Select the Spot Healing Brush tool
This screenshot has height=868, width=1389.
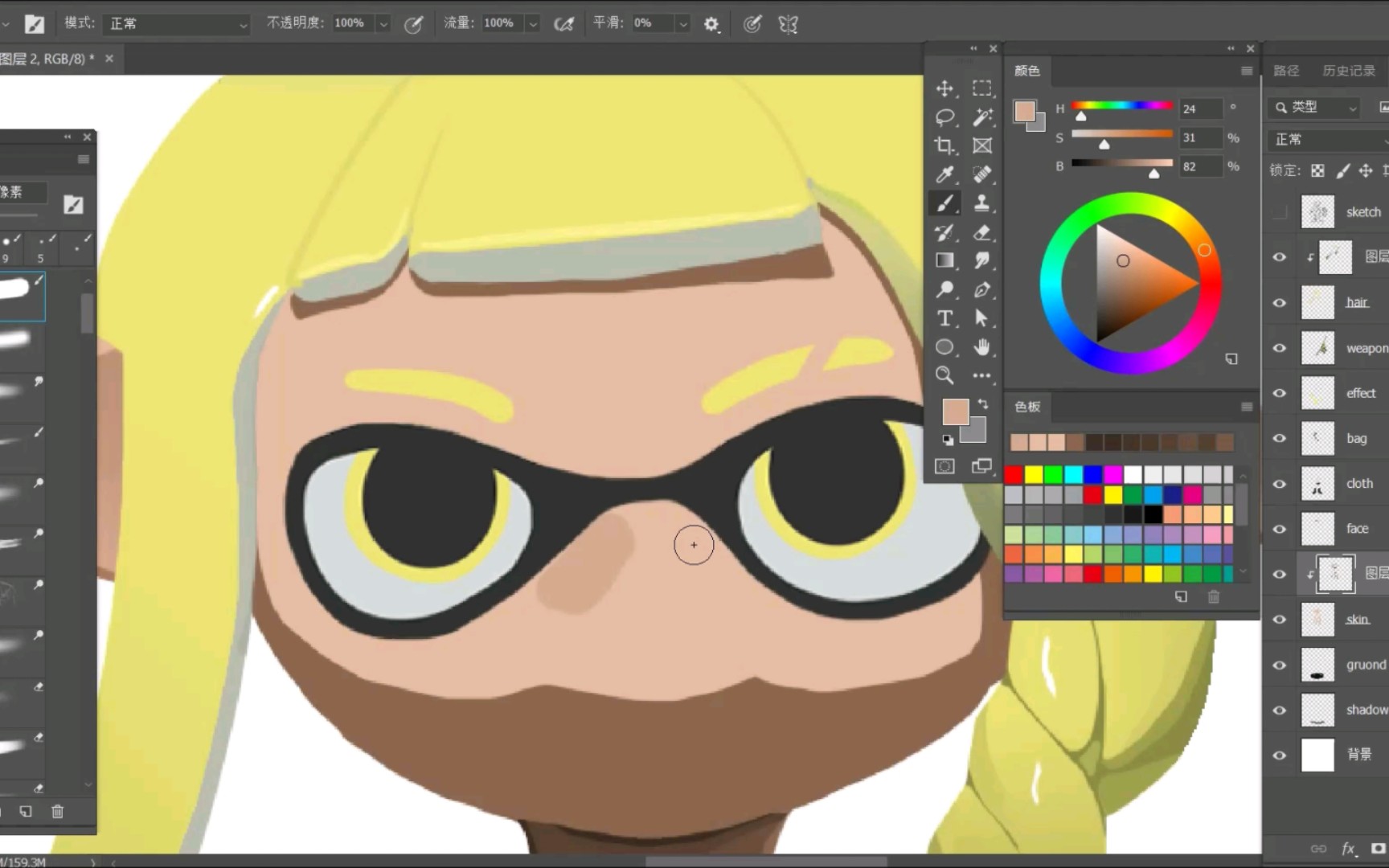pos(981,174)
